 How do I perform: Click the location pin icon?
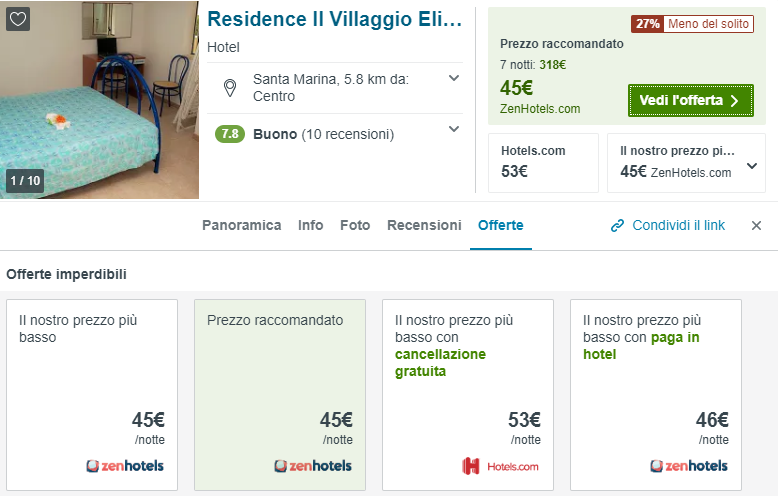[x=230, y=88]
